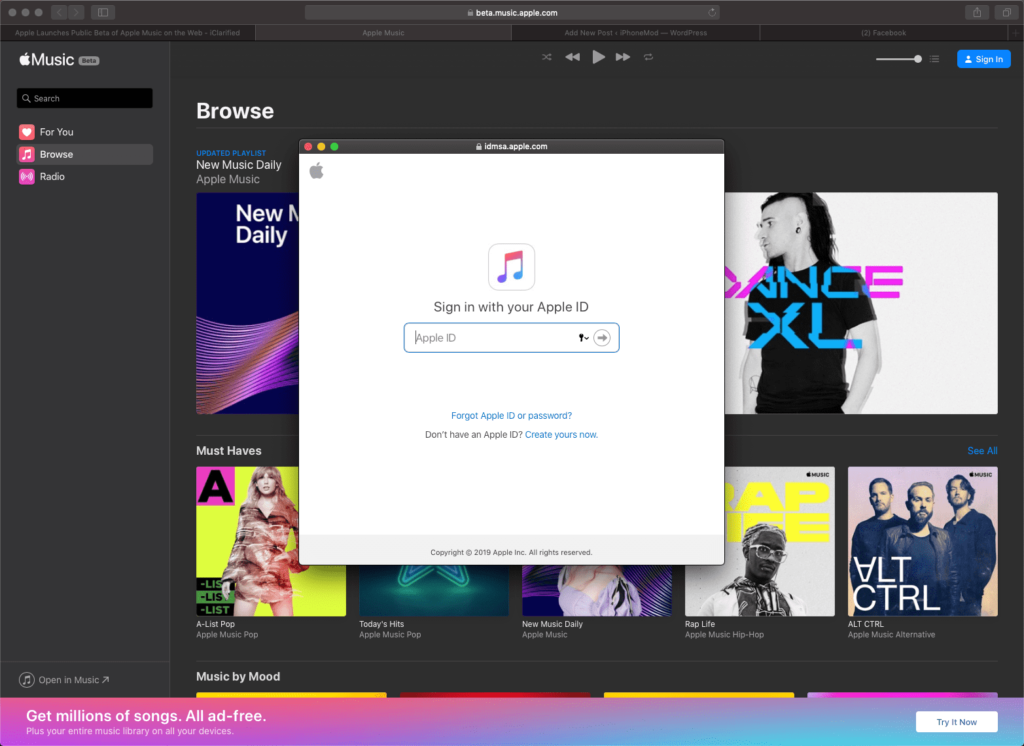Toggle shuffle mode in the player
Viewport: 1024px width, 746px height.
[x=546, y=57]
